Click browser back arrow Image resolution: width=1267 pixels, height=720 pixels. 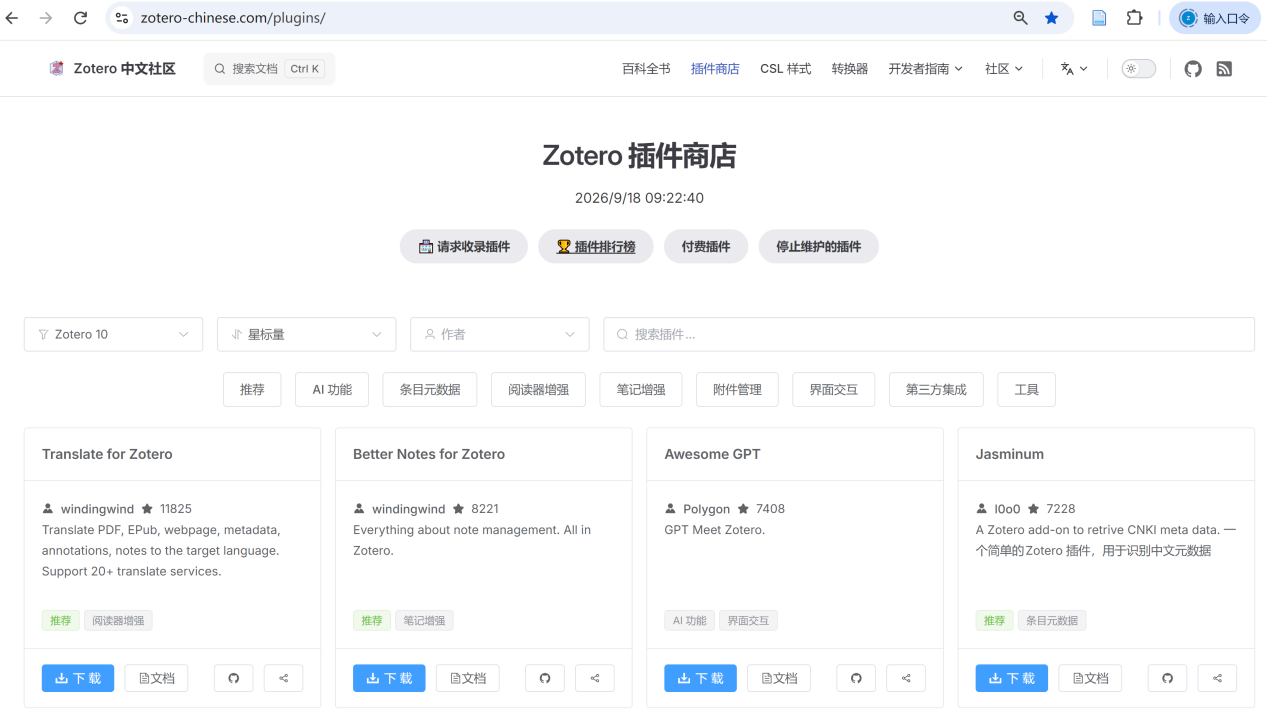coord(13,18)
